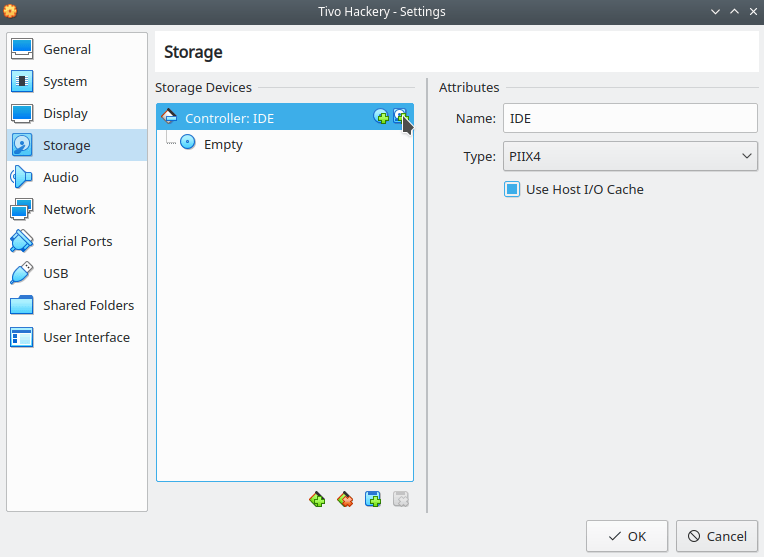Select the Controller: IDE row
Screen dimensions: 764x557
(x=285, y=117)
